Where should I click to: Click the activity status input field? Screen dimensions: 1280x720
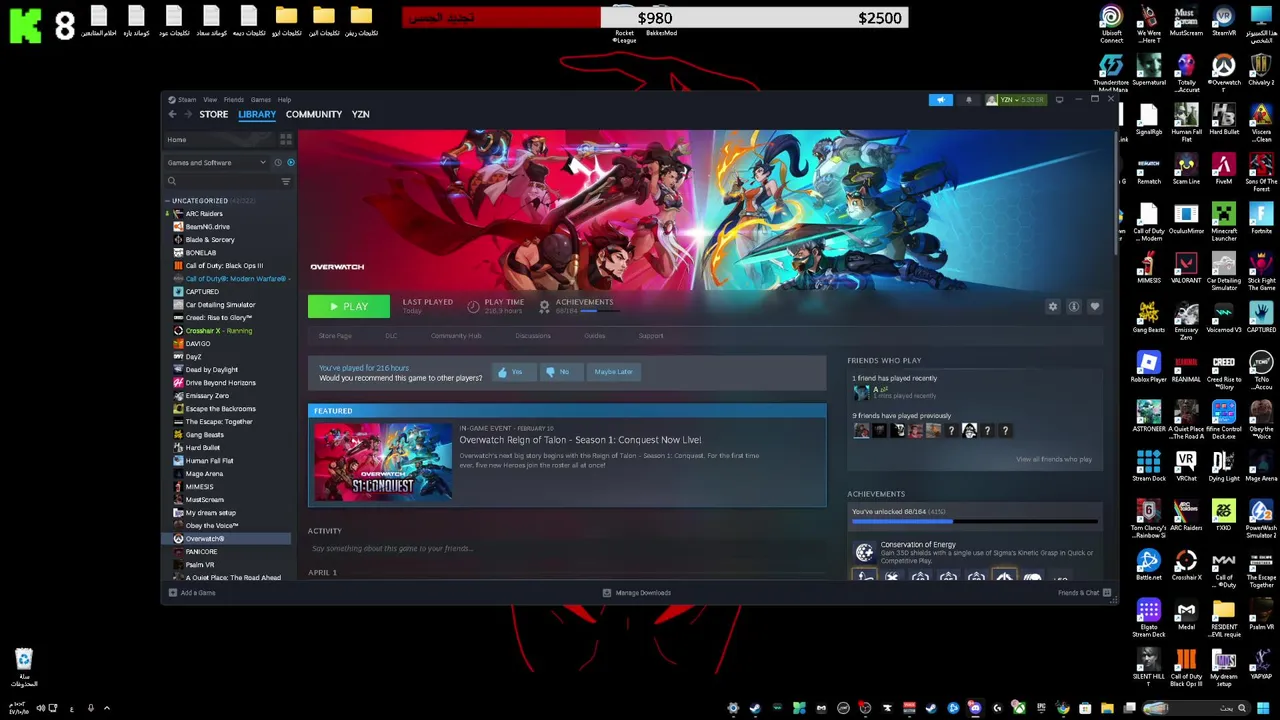tap(565, 548)
